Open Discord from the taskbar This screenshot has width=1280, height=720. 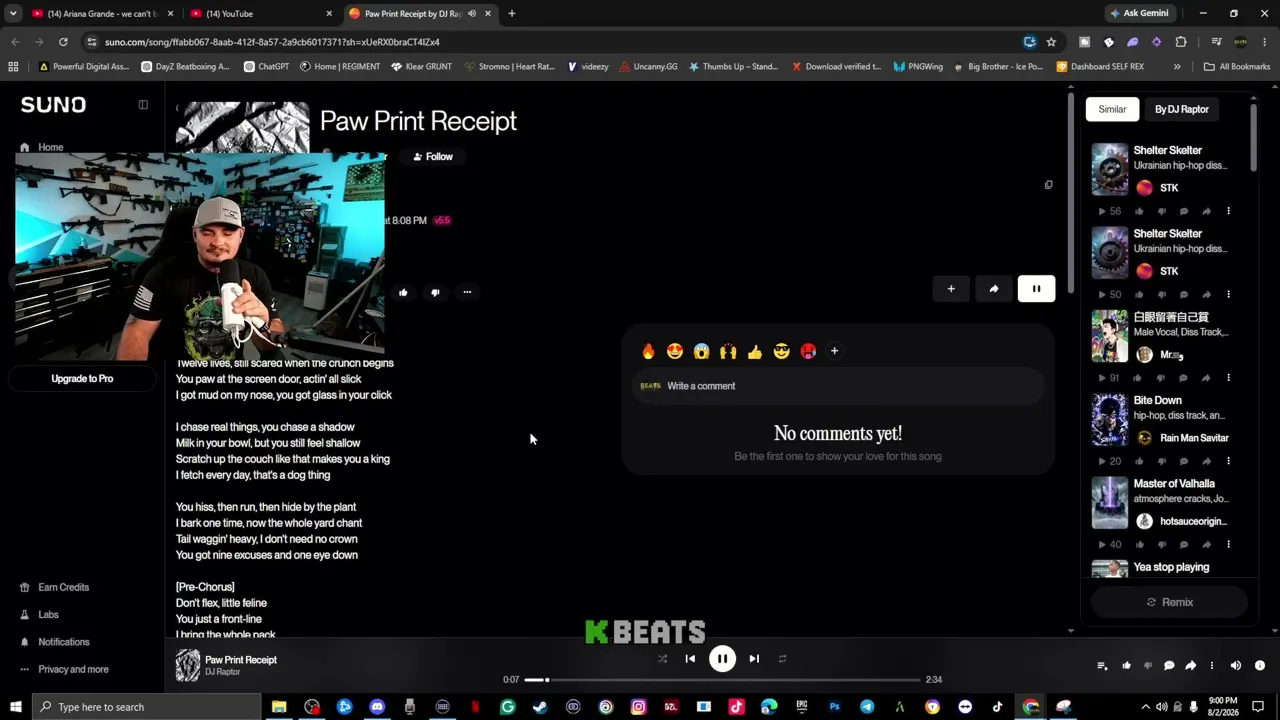click(377, 707)
